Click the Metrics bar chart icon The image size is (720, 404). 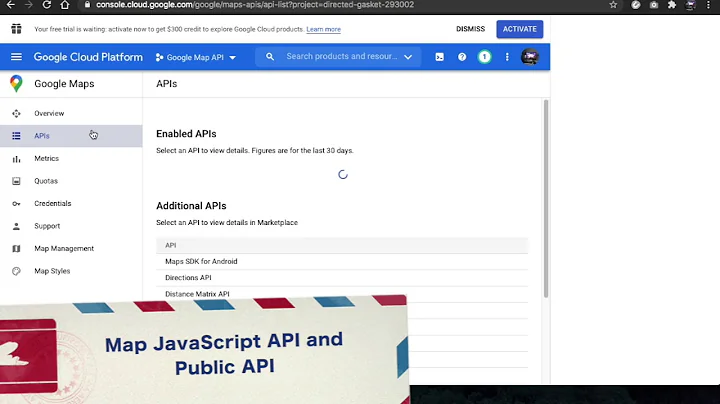(x=16, y=159)
